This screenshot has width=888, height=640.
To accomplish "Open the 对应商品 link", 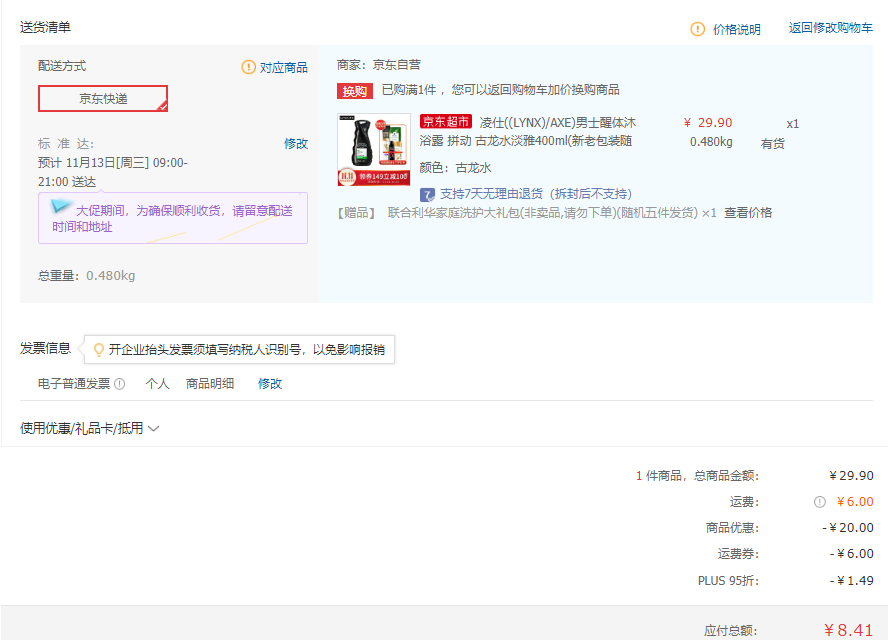I will pos(284,67).
